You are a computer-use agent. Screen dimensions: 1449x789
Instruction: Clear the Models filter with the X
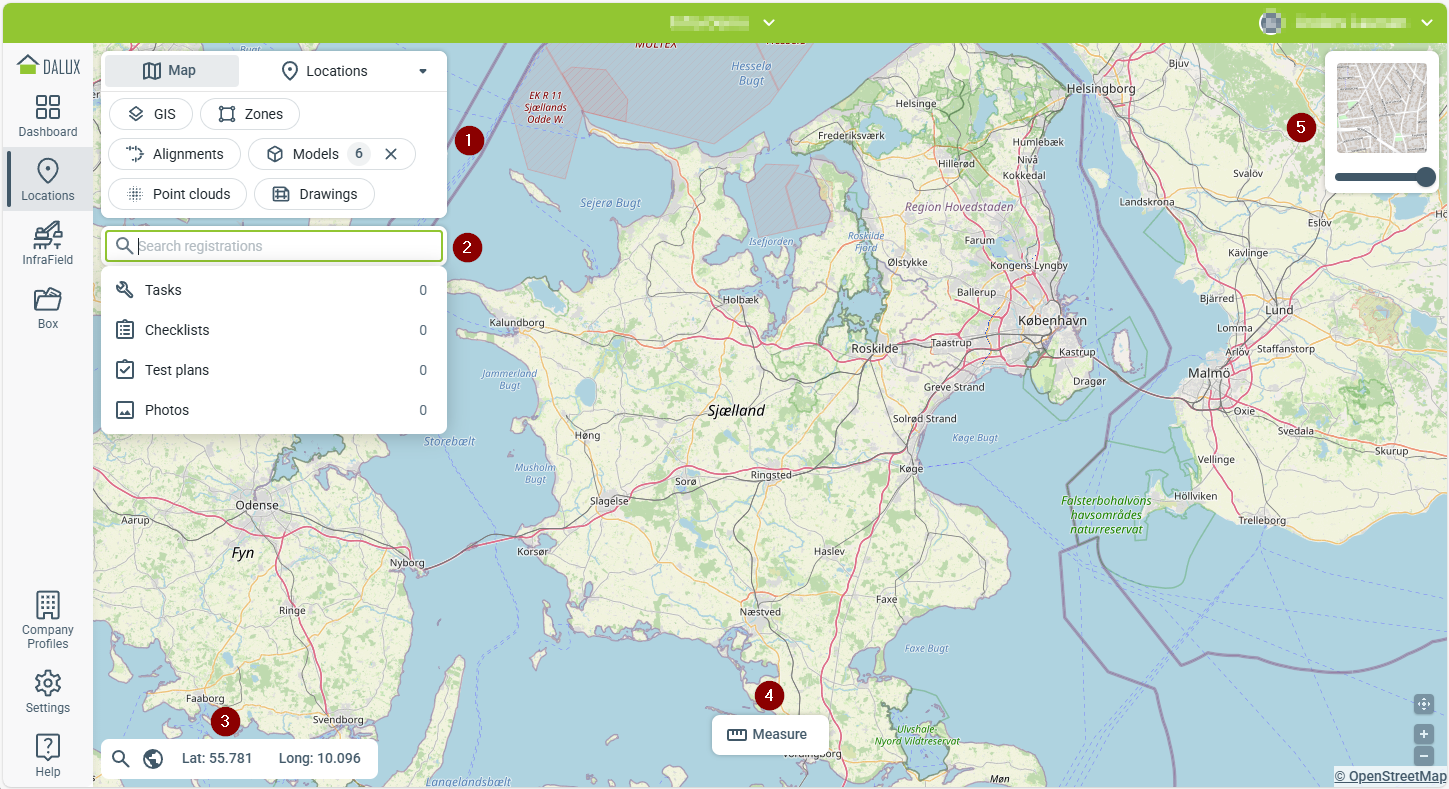click(x=391, y=154)
